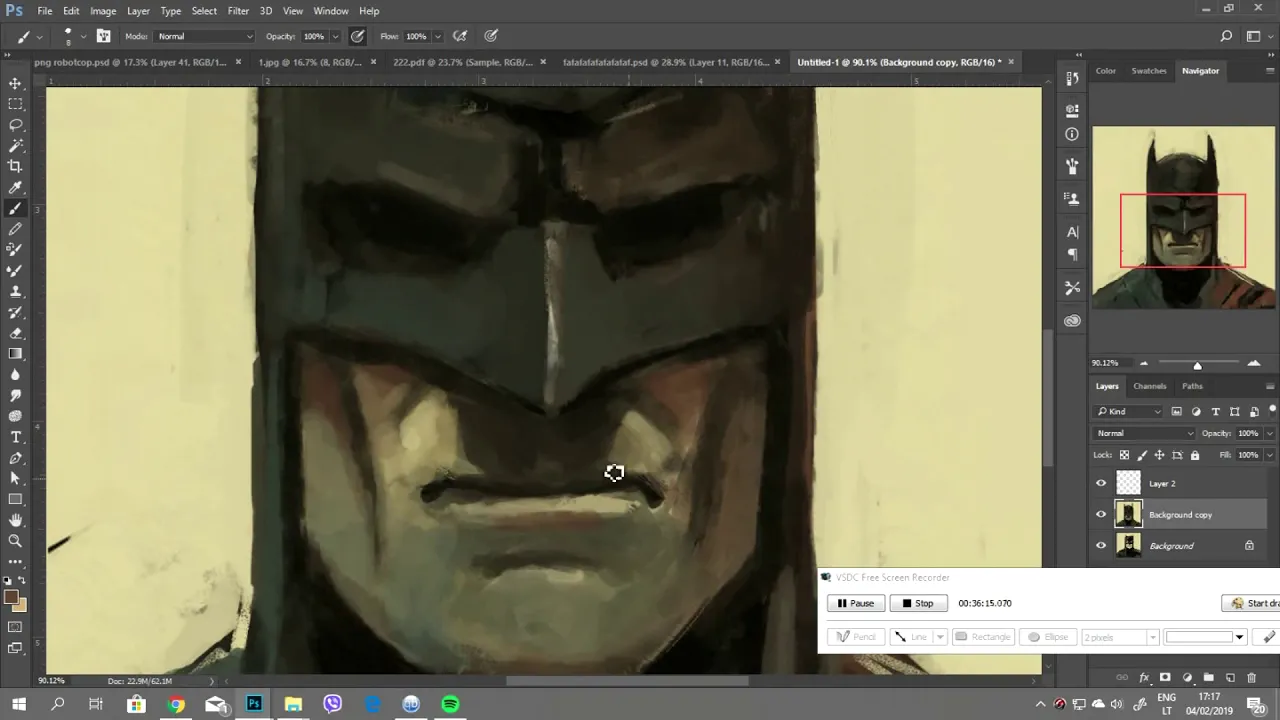Select the Eyedropper tool
This screenshot has width=1280, height=720.
(x=15, y=188)
